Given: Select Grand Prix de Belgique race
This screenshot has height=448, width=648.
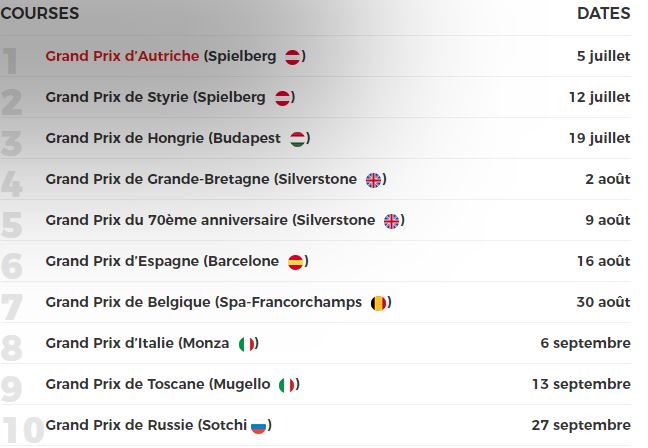Looking at the screenshot, I should (x=128, y=302).
